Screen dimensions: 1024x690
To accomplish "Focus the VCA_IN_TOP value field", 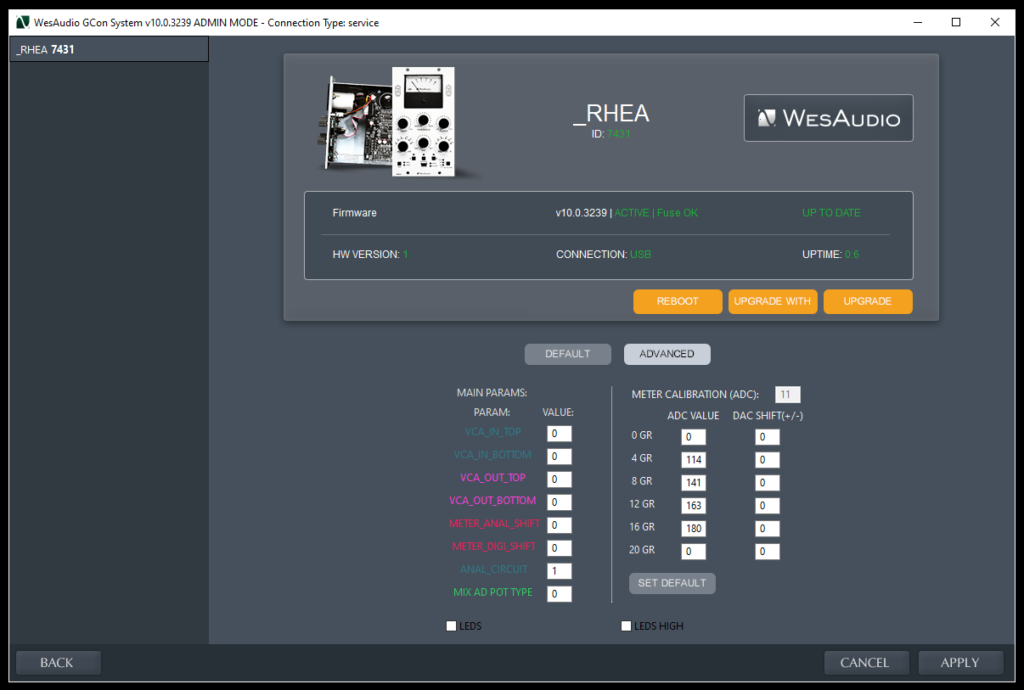I will (559, 433).
